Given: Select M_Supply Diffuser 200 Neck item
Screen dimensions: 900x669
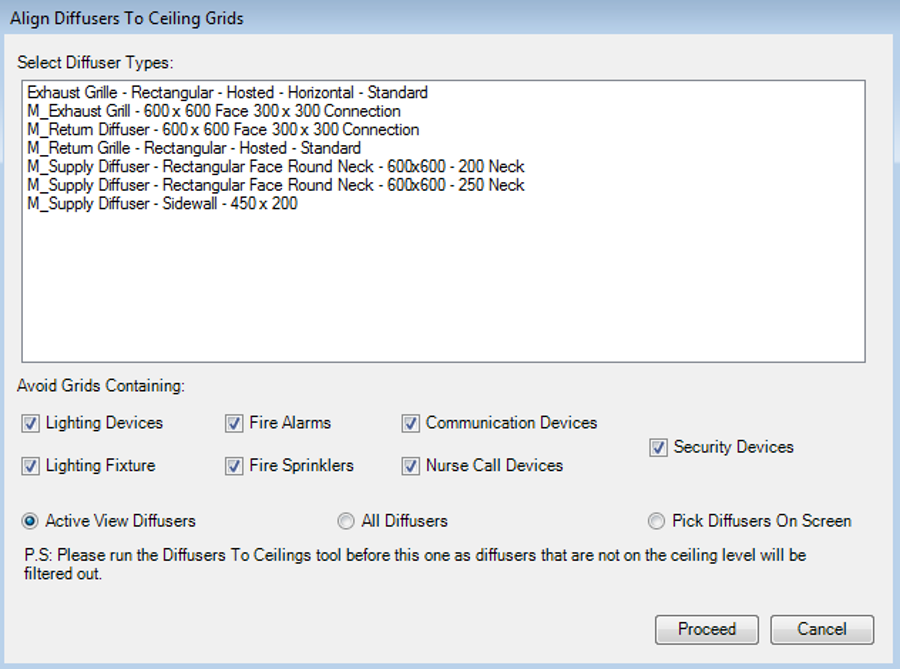Looking at the screenshot, I should (x=276, y=166).
